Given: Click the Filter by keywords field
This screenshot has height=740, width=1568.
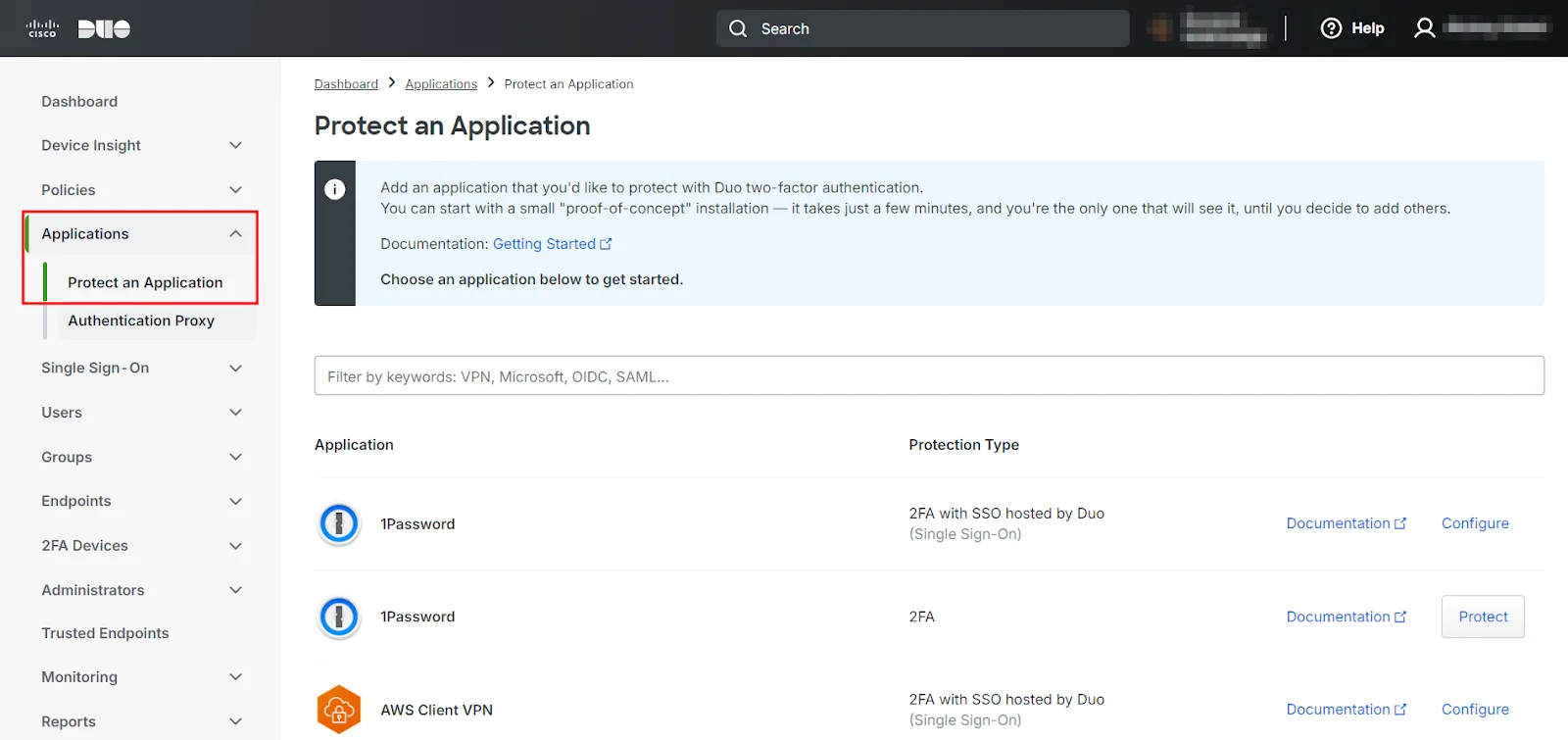Looking at the screenshot, I should point(929,375).
